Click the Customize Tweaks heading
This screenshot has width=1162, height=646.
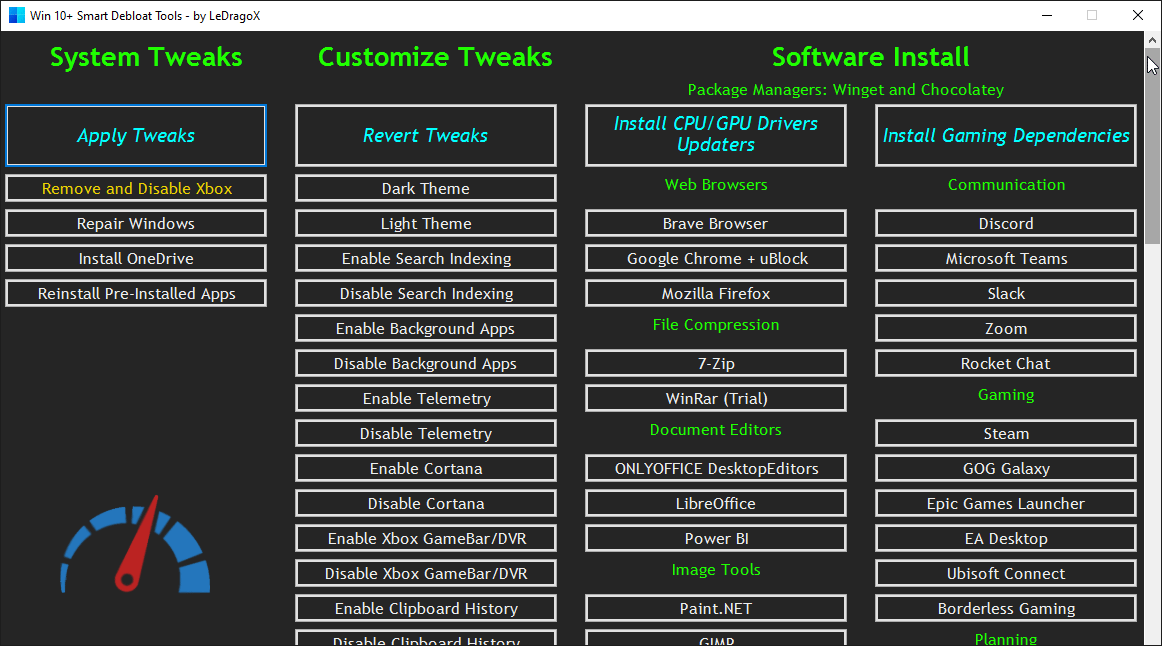435,57
